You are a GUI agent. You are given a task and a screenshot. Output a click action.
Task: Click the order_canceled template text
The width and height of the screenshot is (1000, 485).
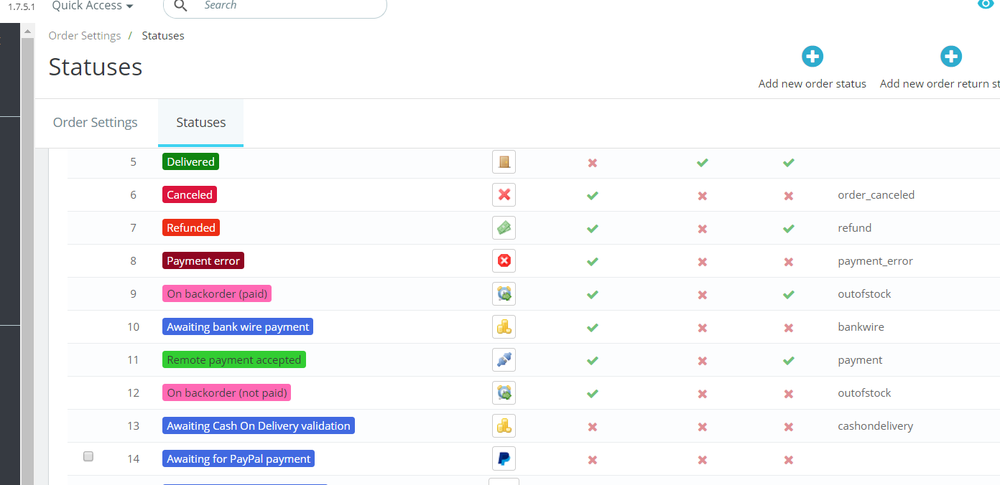coord(876,195)
